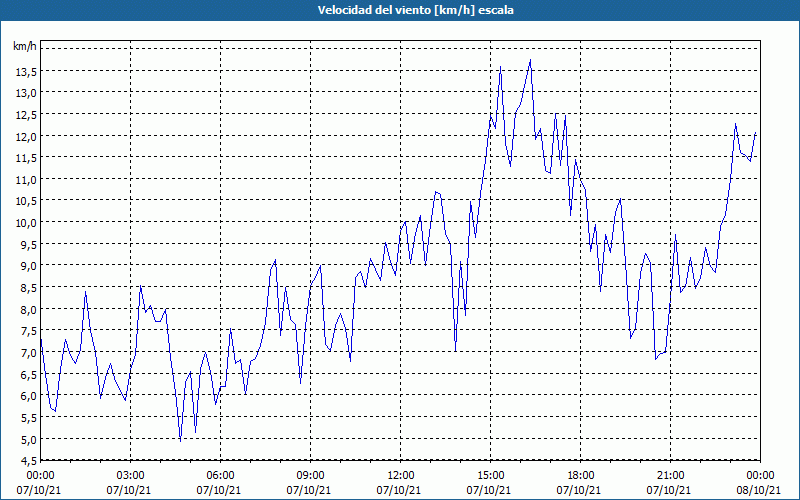Click the lowest wind speed dip before 06:00

tap(181, 441)
